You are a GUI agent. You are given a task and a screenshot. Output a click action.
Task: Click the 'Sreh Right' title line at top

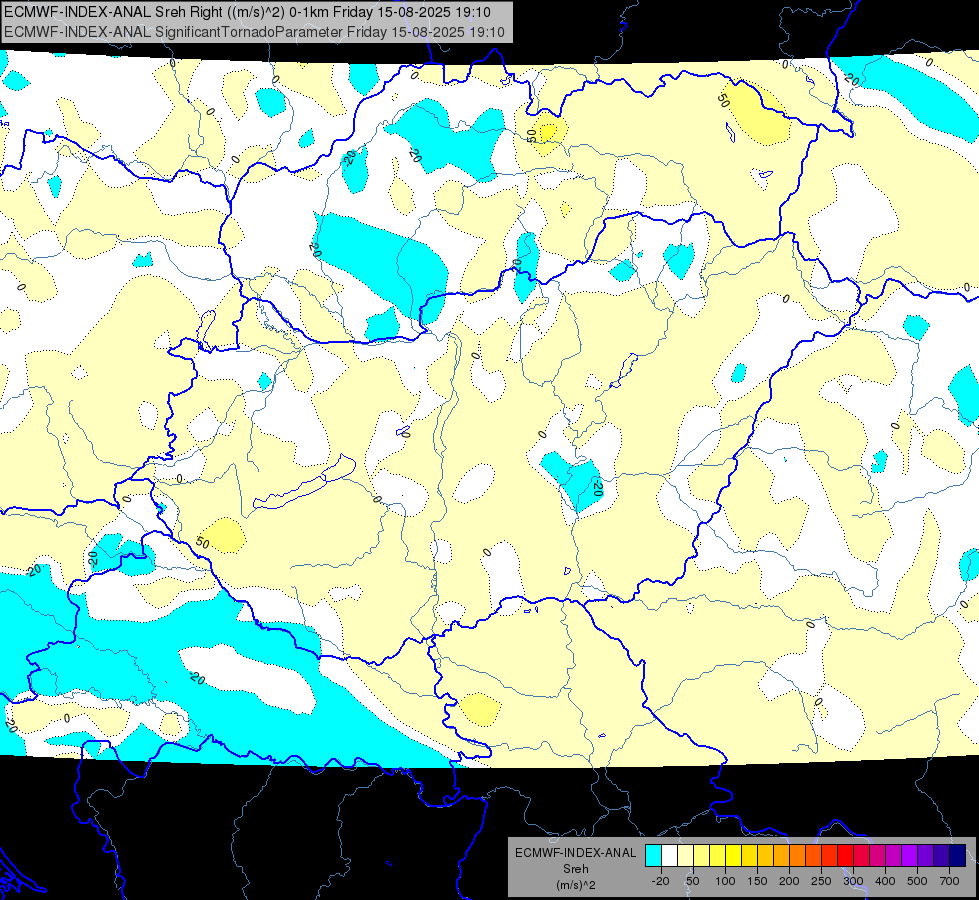pos(247,12)
